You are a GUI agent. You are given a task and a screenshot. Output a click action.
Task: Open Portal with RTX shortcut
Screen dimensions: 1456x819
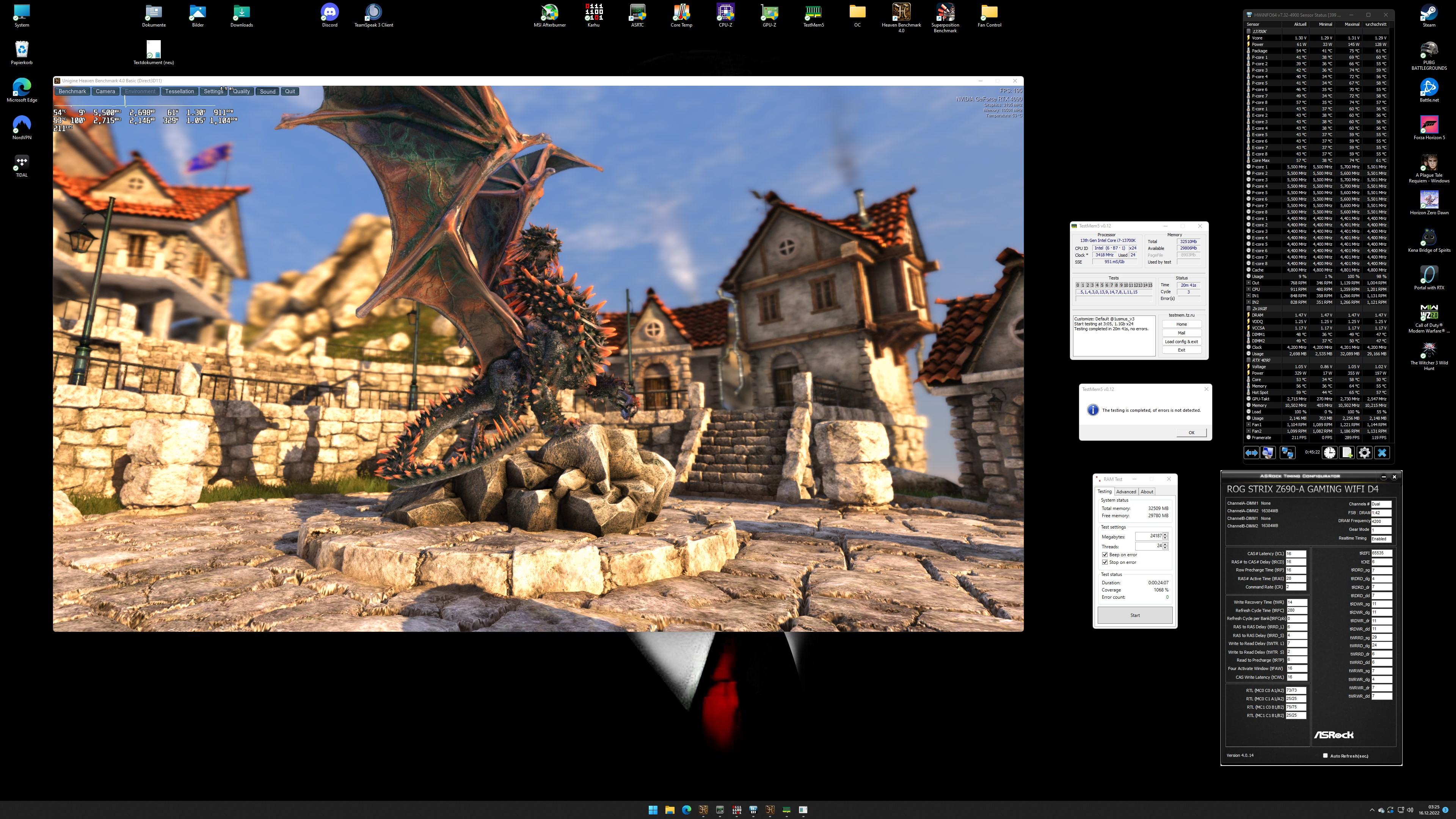point(1429,278)
